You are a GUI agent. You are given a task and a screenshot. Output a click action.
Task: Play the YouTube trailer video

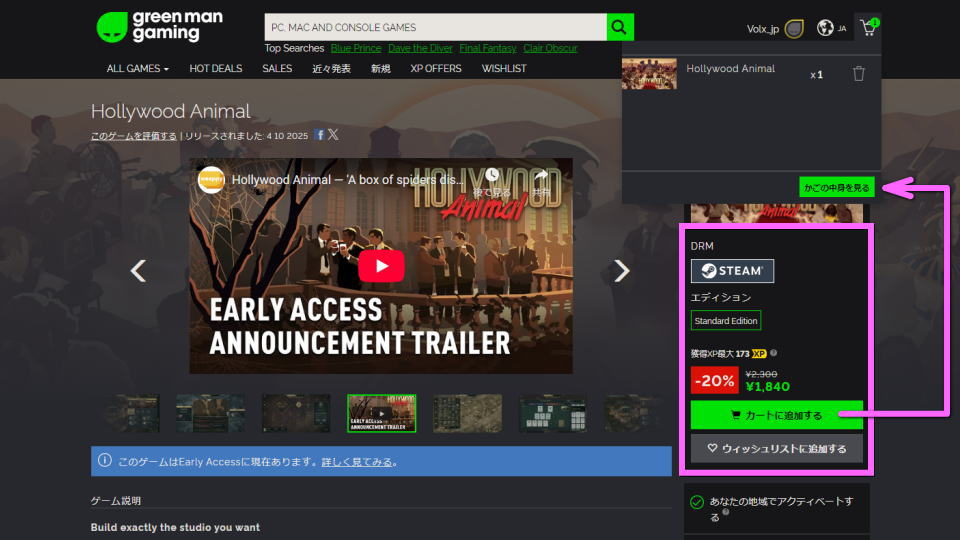(x=381, y=266)
